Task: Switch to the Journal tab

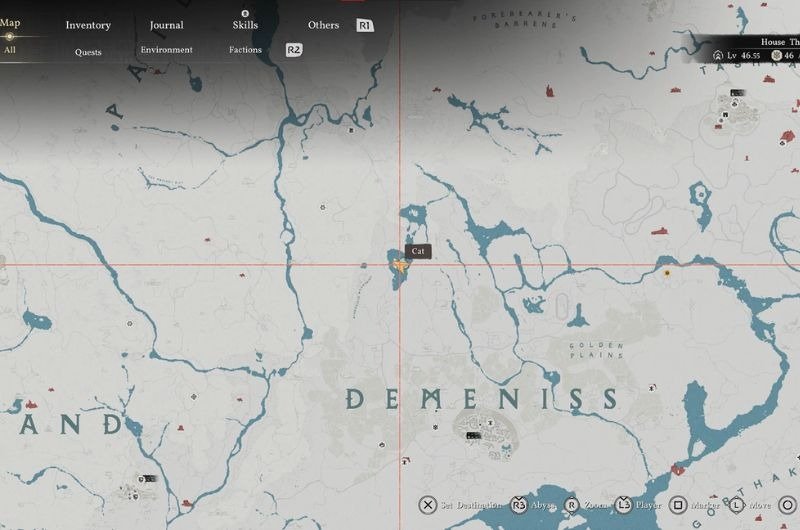Action: (x=166, y=25)
